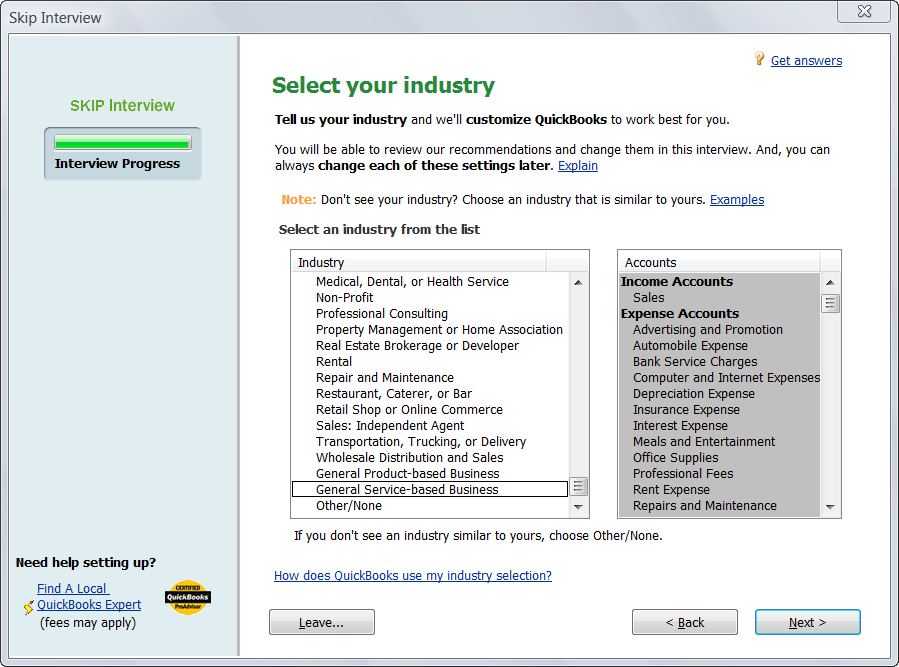Click the Industry column header
Screen dimensions: 899x667
[418, 262]
